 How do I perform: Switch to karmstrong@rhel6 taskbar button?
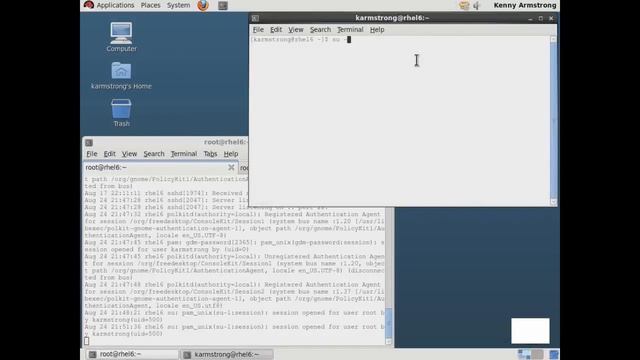click(x=227, y=354)
